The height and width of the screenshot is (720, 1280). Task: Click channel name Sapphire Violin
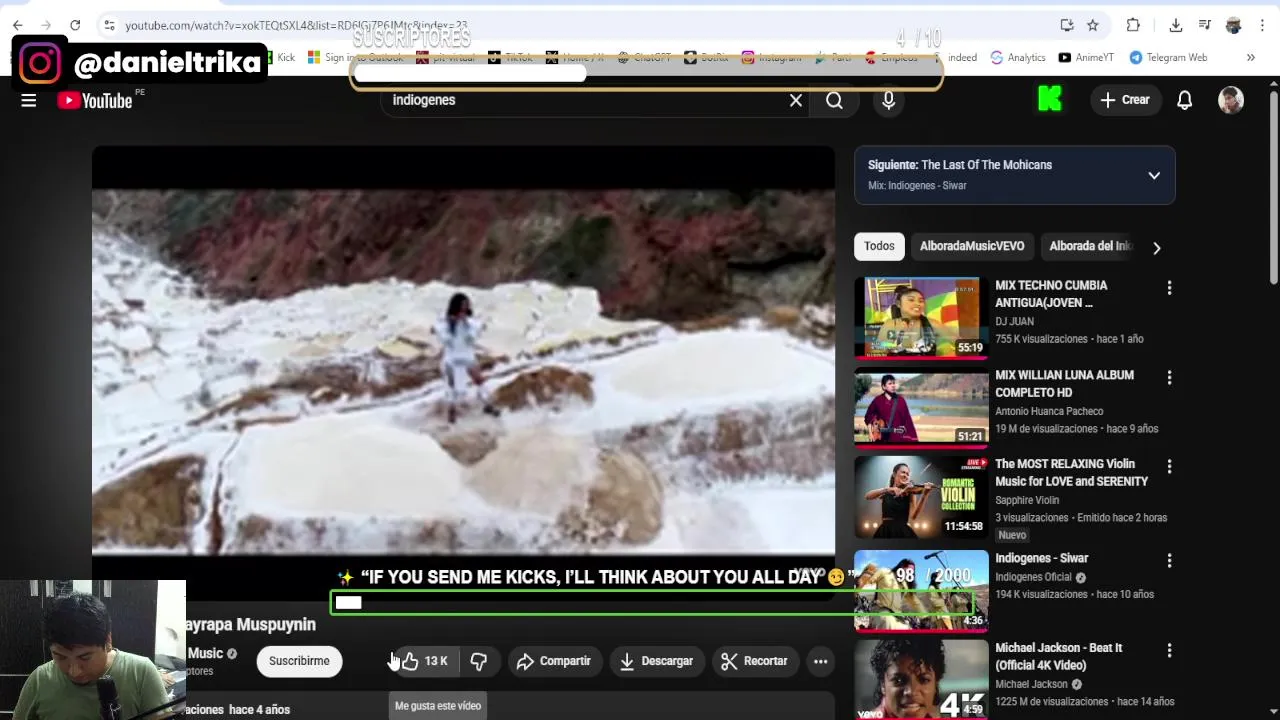(x=1027, y=500)
